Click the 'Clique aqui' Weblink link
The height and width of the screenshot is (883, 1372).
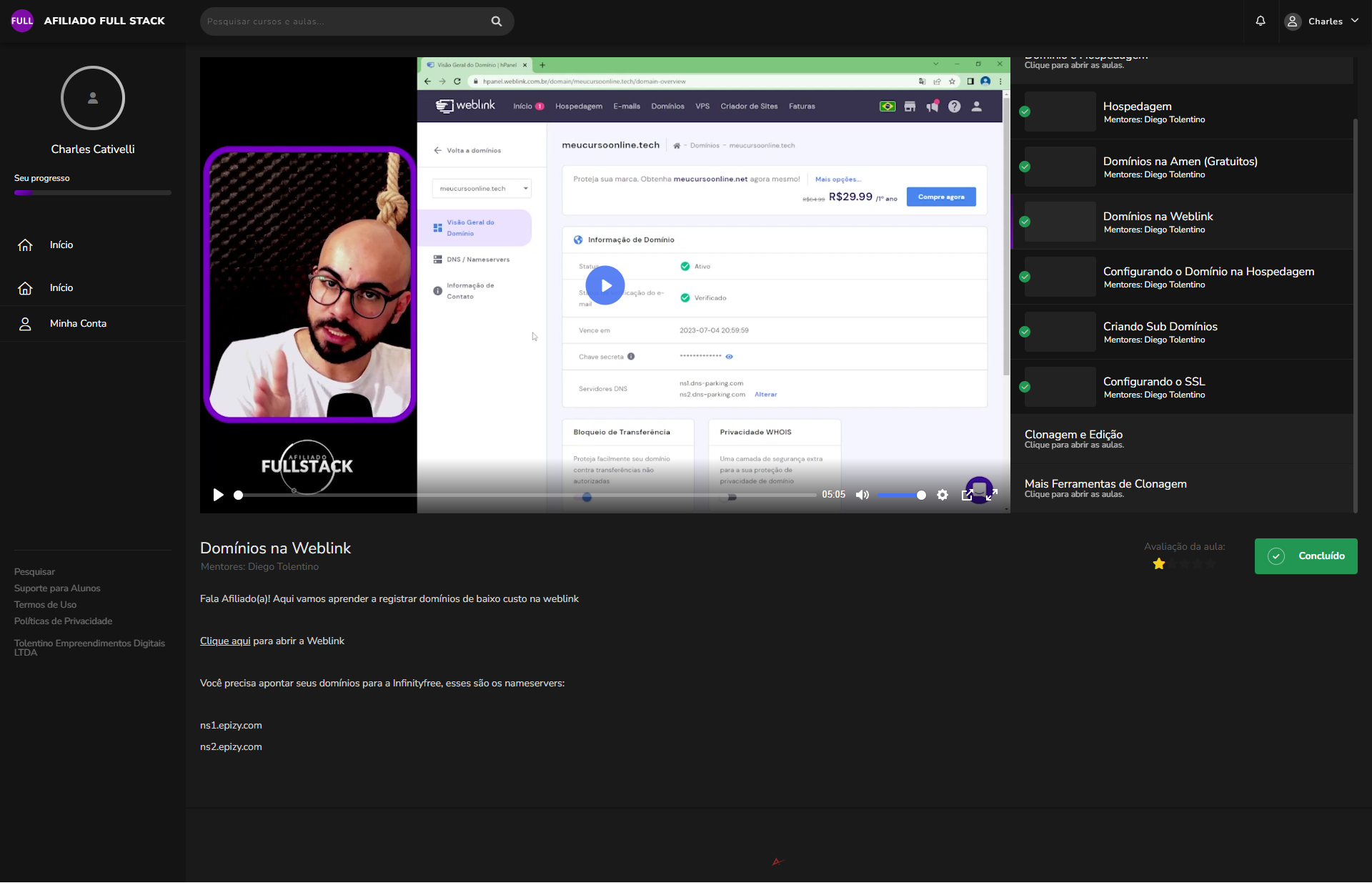225,641
